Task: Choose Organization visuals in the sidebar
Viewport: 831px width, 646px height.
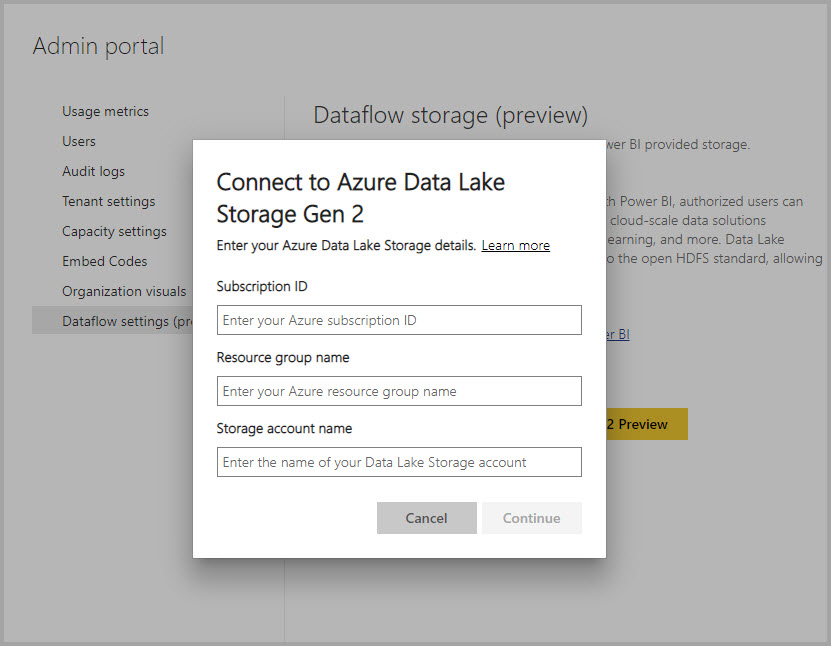Action: tap(124, 291)
